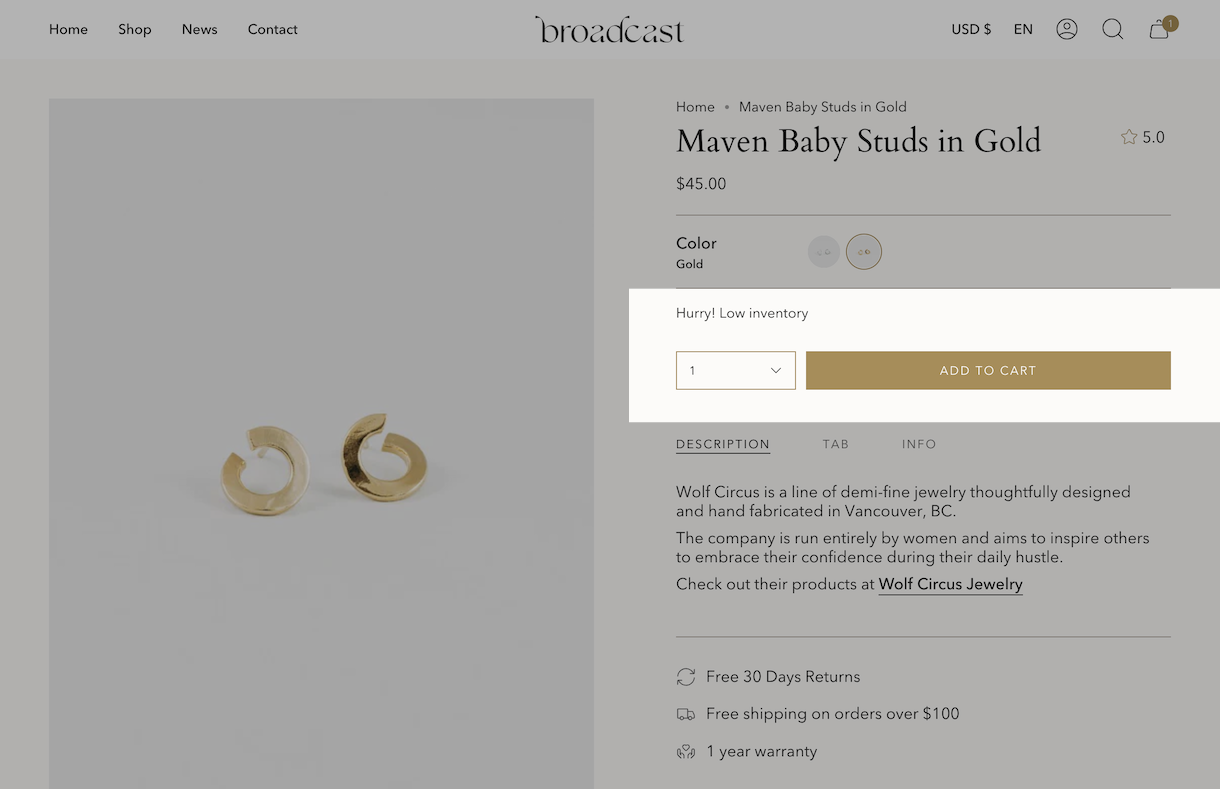The height and width of the screenshot is (789, 1220).
Task: Click the Home breadcrumb link
Action: pos(695,107)
